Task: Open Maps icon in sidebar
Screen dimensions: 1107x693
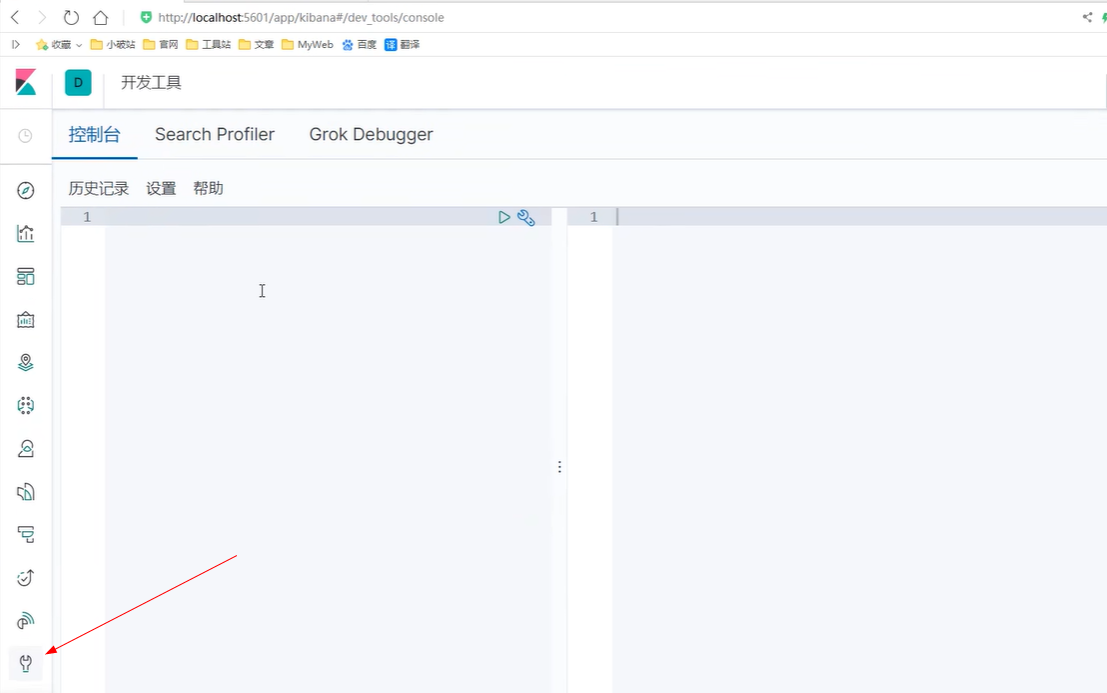Action: click(25, 363)
